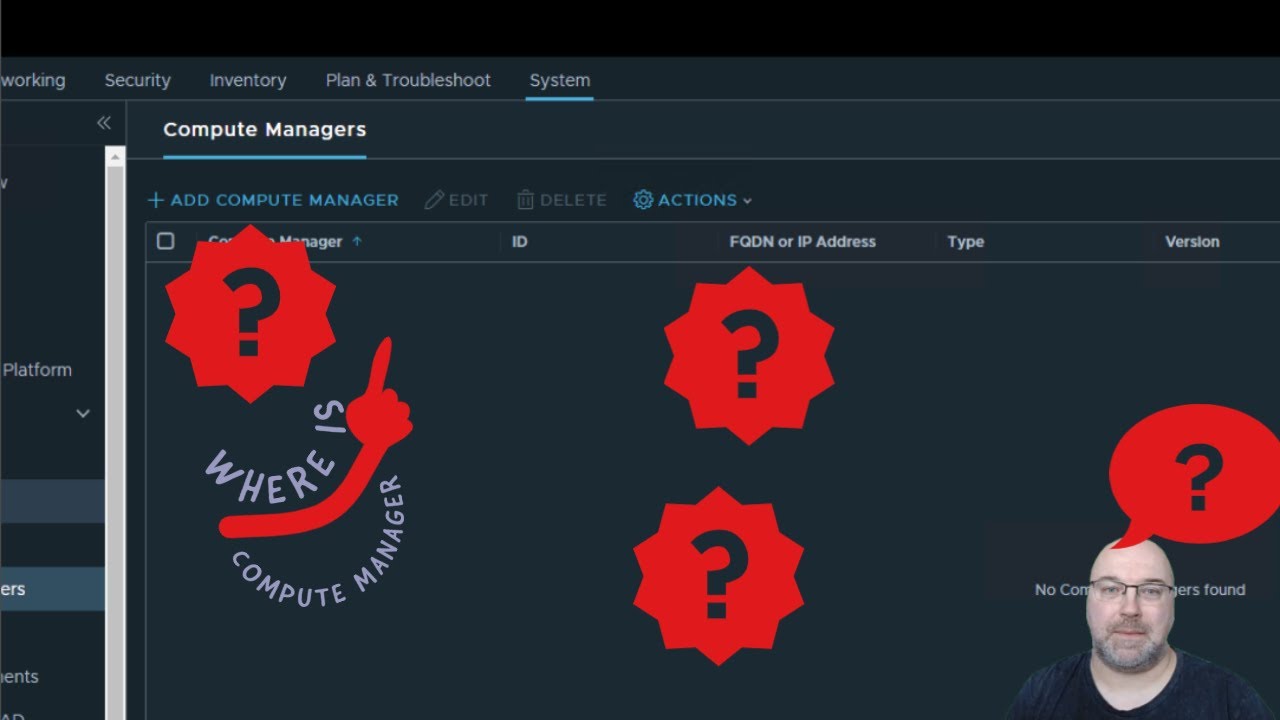
Task: Click the sort arrow beside Compute Manager column
Action: coord(357,241)
